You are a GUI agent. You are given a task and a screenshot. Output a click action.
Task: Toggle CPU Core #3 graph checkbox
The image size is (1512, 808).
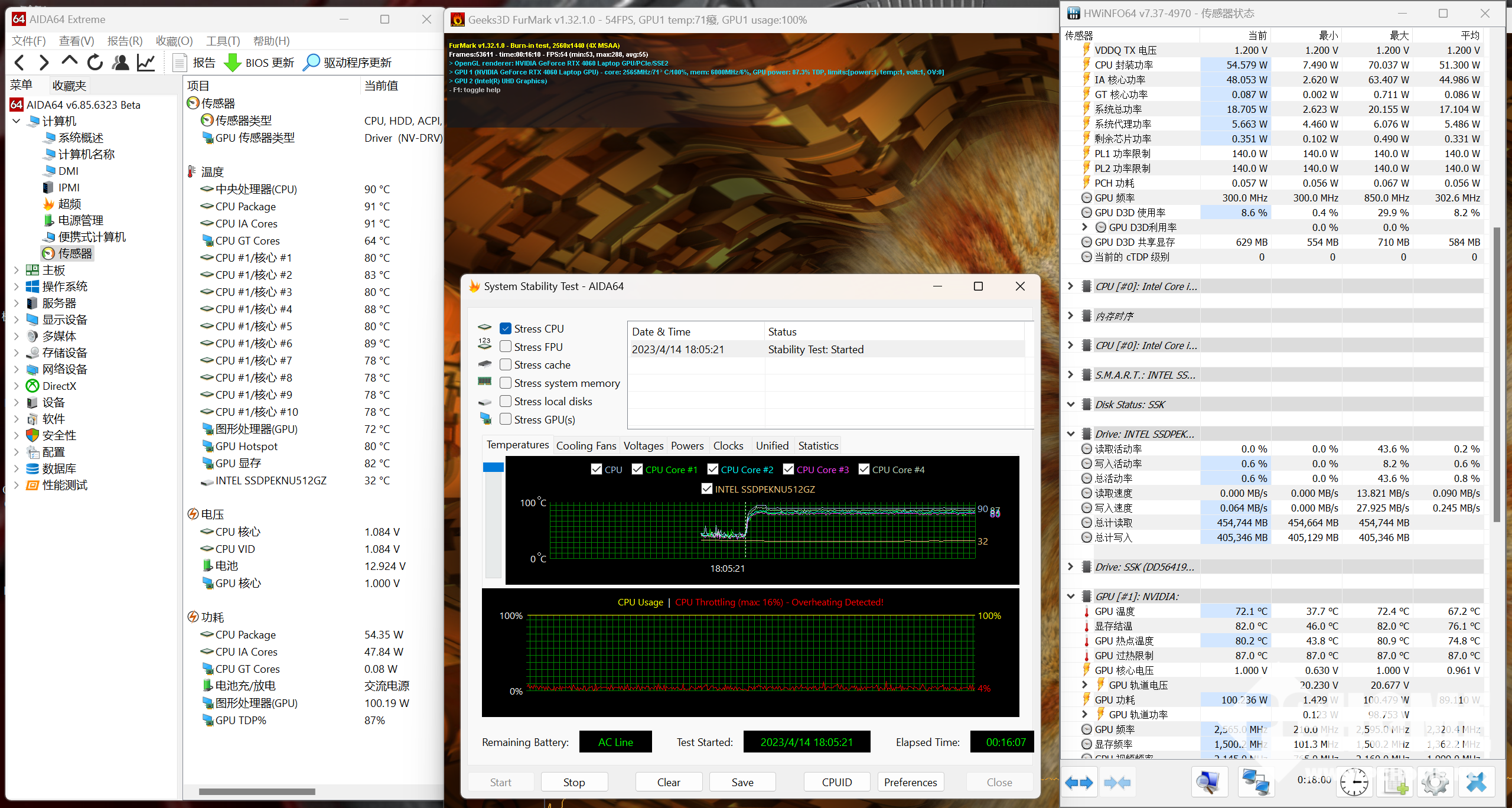pos(788,469)
